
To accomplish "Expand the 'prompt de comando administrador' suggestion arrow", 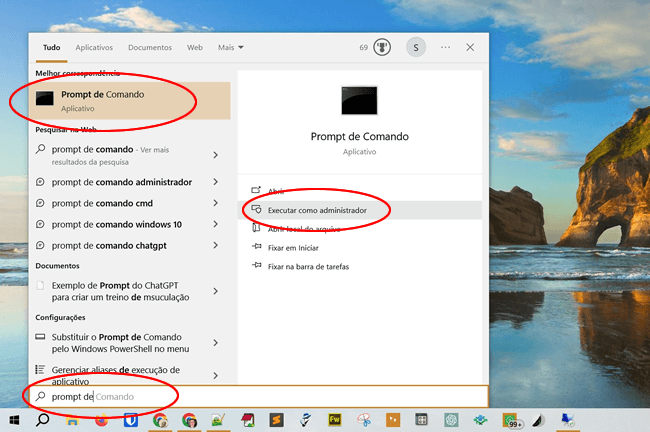I will (215, 182).
